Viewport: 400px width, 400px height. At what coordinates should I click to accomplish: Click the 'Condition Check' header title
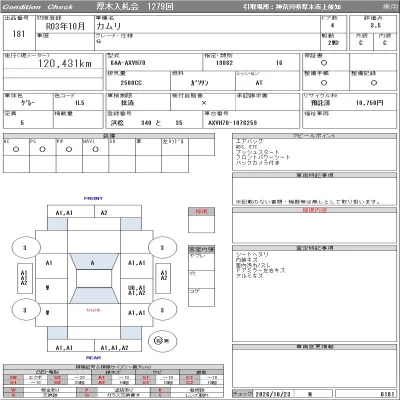[x=37, y=7]
